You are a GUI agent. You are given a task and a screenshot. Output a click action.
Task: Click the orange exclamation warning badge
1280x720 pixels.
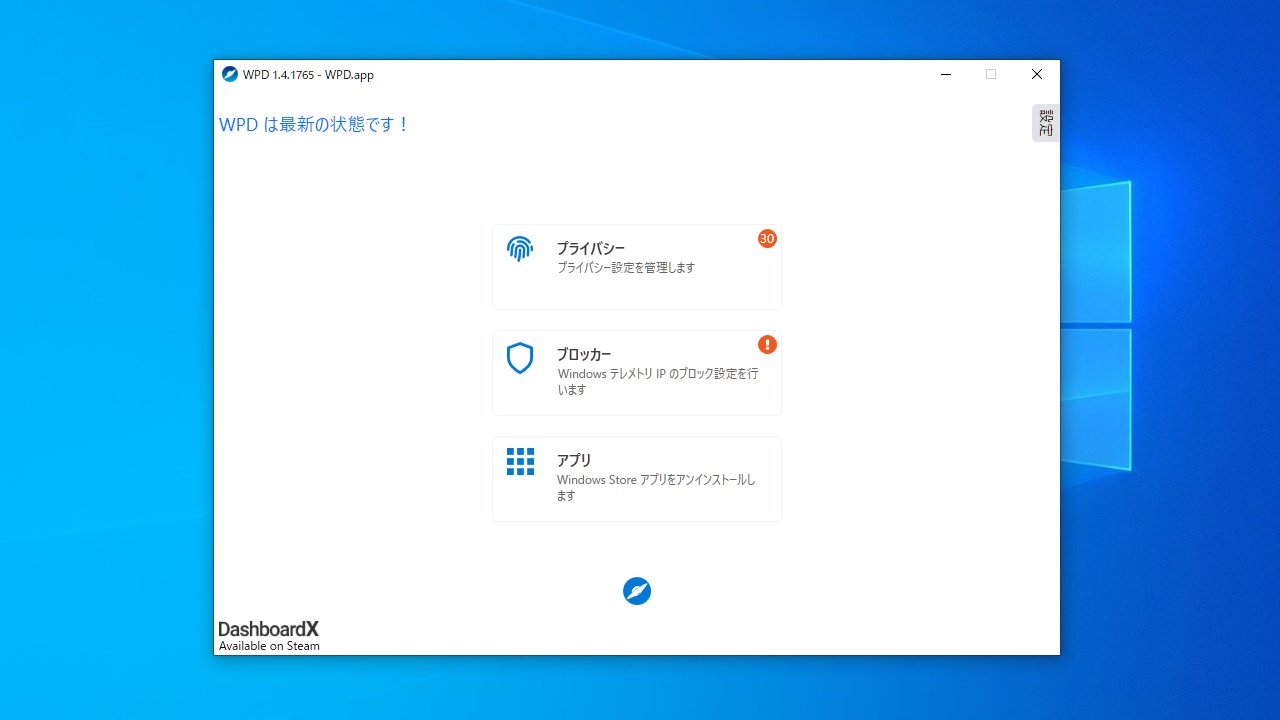[x=767, y=345]
